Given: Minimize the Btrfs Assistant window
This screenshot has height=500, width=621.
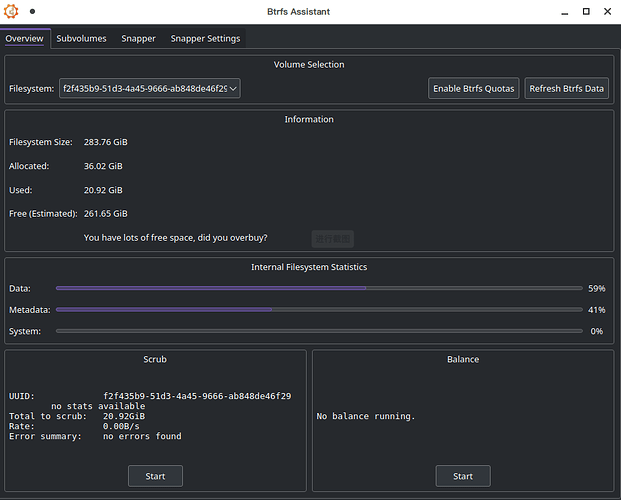Looking at the screenshot, I should 565,11.
